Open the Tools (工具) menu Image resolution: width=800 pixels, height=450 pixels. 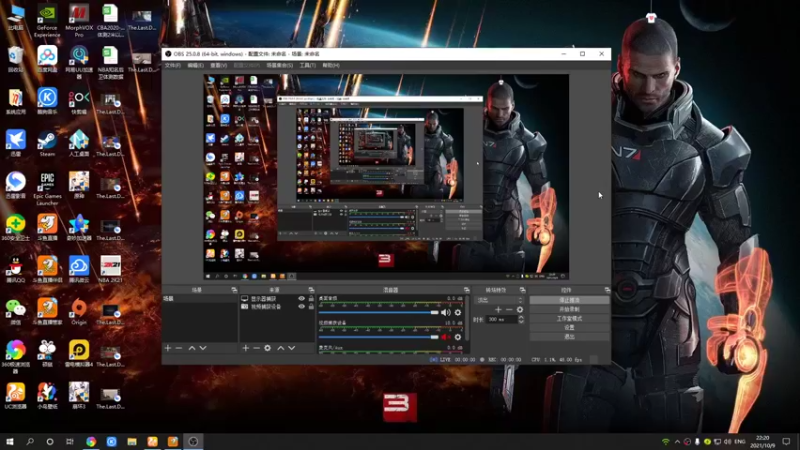(308, 65)
